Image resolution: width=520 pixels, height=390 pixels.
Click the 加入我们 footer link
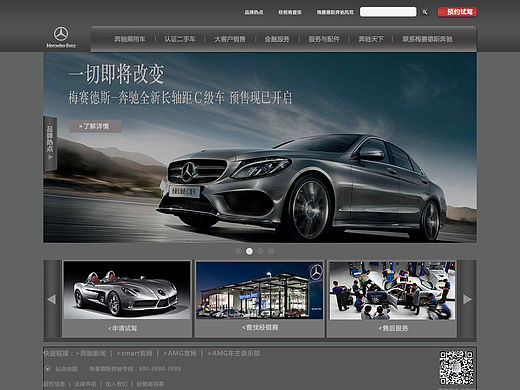(116, 384)
